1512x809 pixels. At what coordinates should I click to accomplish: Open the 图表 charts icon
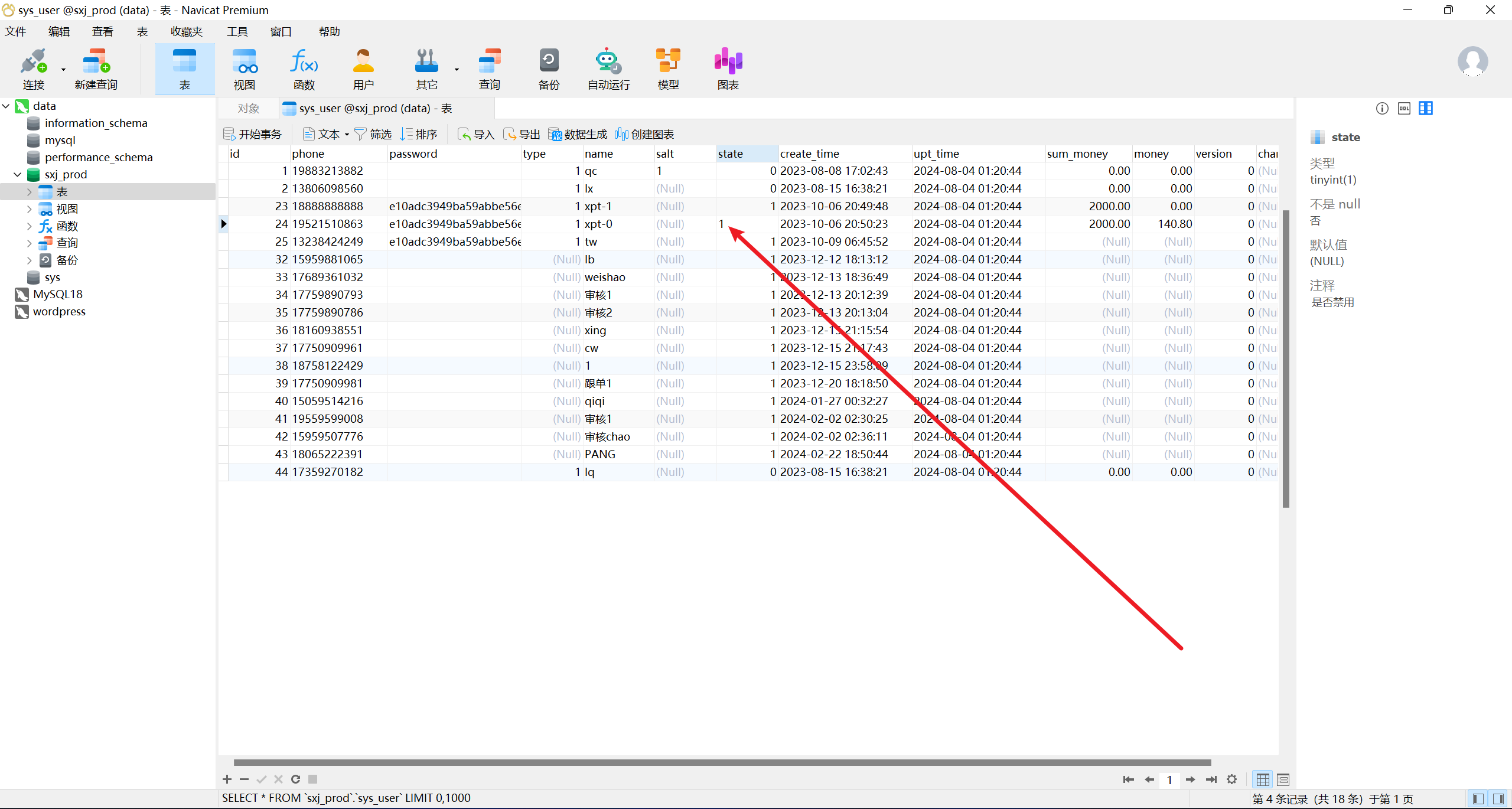coord(728,69)
